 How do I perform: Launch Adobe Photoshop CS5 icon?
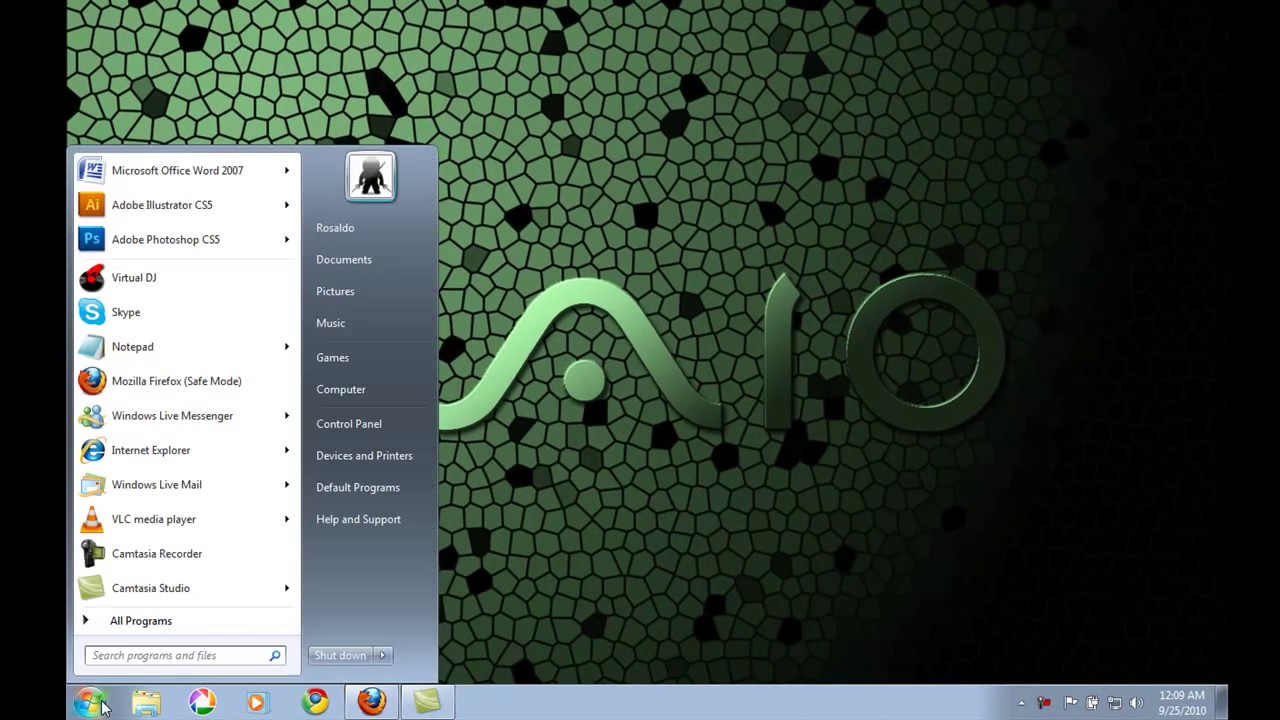pos(91,240)
